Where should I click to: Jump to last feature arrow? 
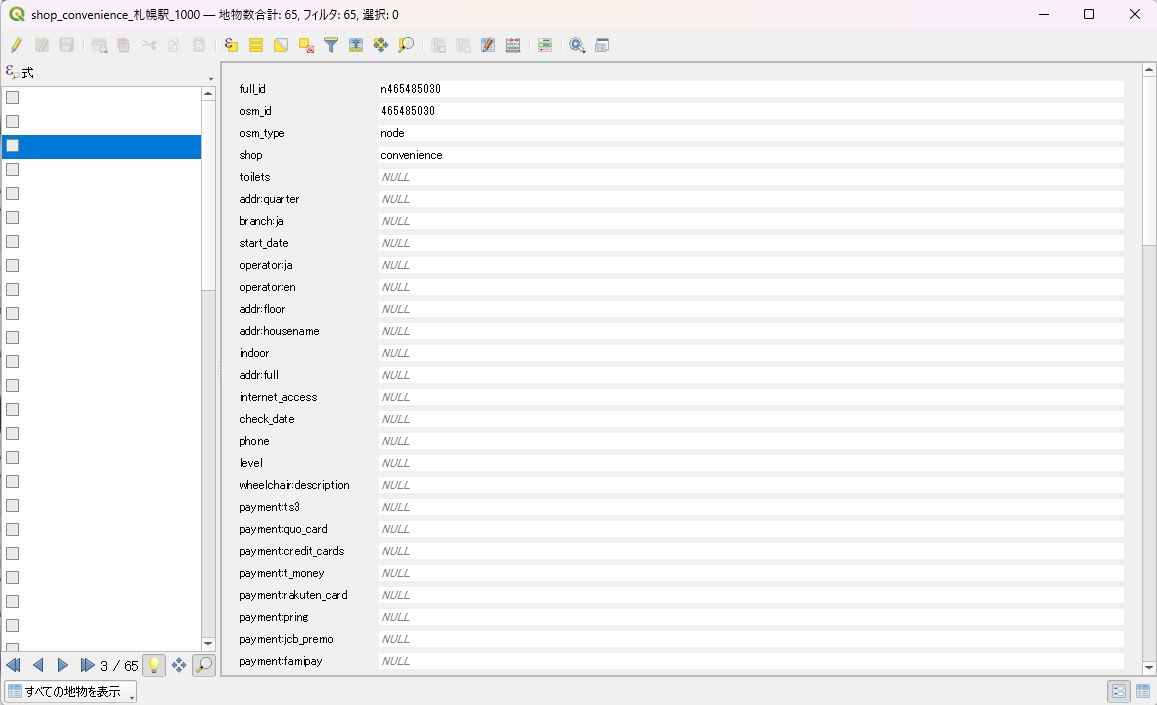(x=87, y=665)
